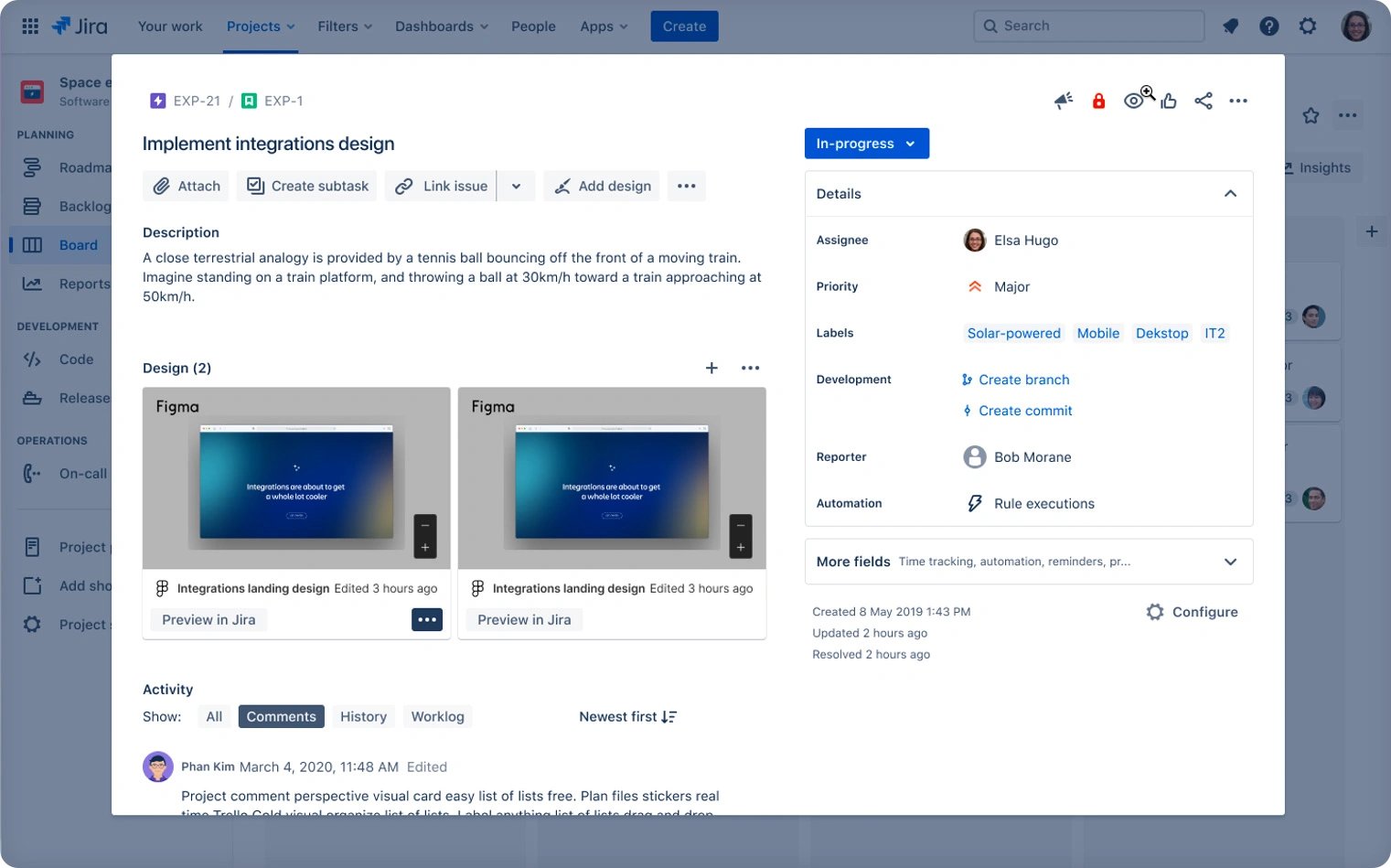Click the feedback megaphone icon
Image resolution: width=1391 pixels, height=868 pixels.
click(1063, 101)
